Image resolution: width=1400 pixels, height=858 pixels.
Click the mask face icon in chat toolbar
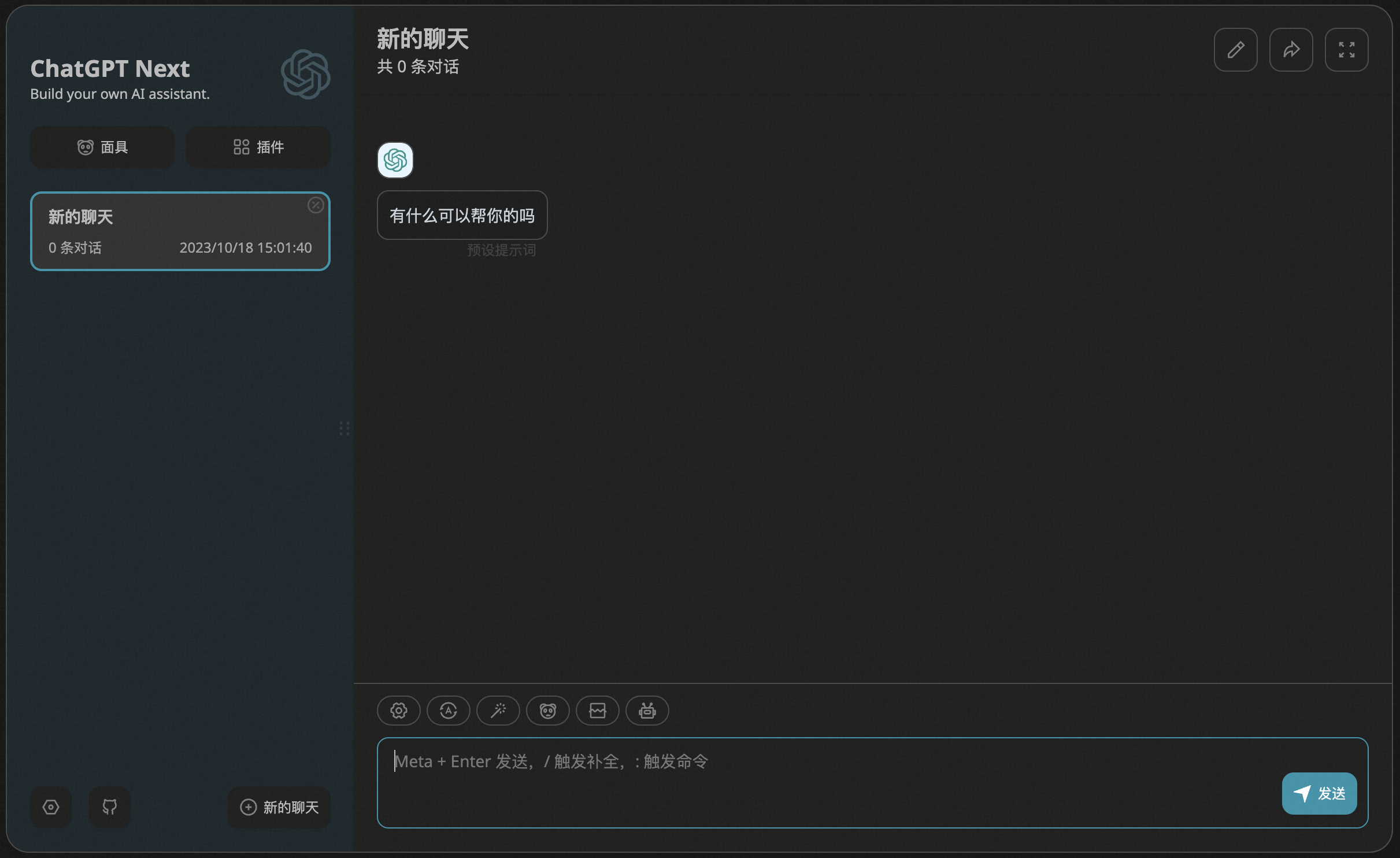click(x=548, y=711)
